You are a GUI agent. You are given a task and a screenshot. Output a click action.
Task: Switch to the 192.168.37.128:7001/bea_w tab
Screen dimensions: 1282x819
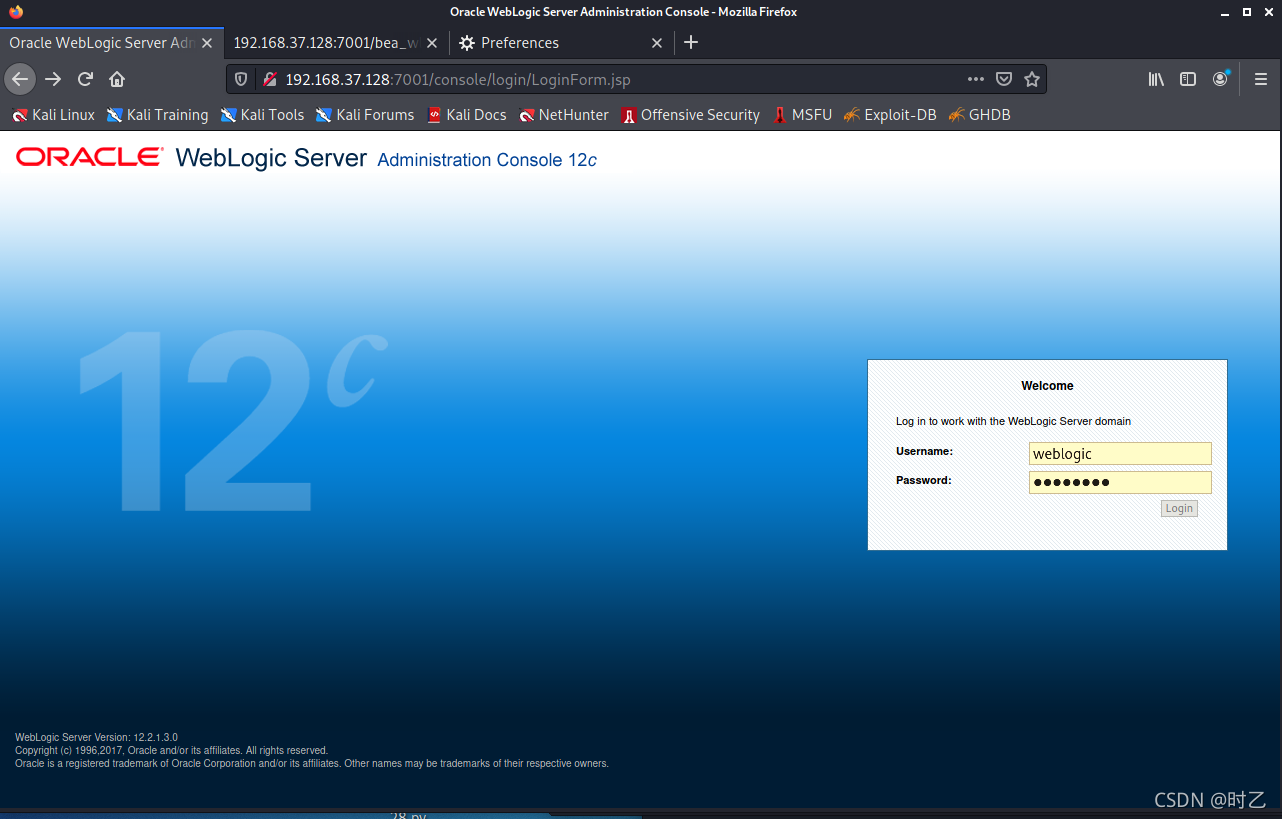coord(337,43)
